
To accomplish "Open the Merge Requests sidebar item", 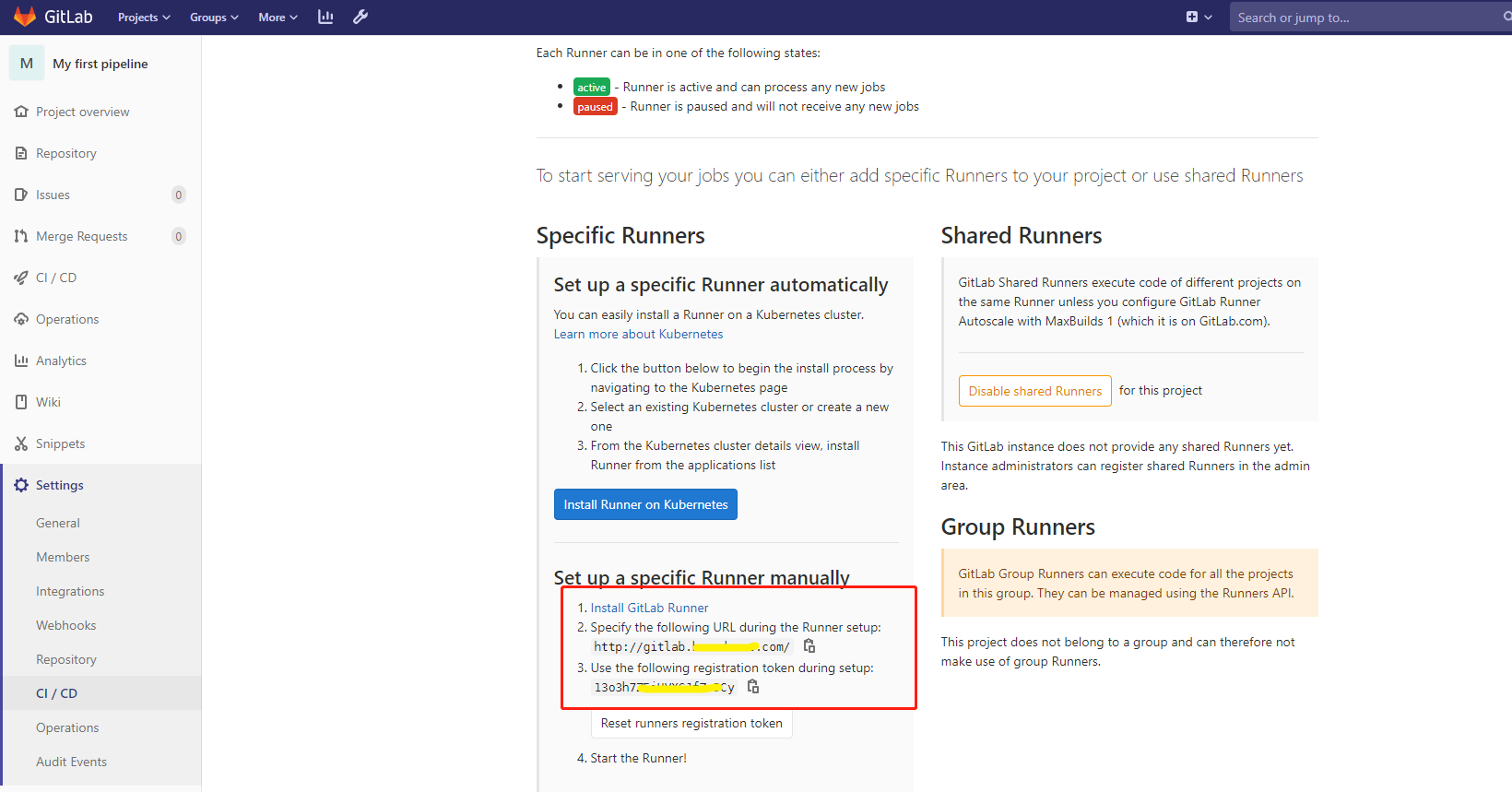I will point(81,236).
